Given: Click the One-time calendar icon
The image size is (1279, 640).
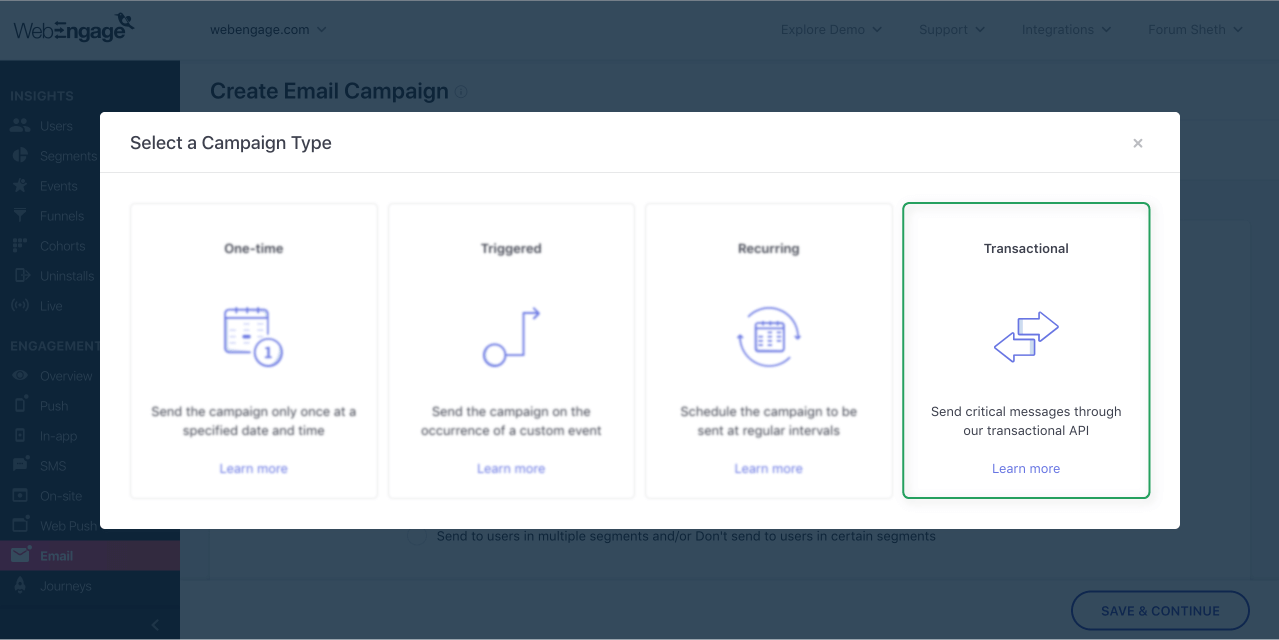Looking at the screenshot, I should point(253,336).
